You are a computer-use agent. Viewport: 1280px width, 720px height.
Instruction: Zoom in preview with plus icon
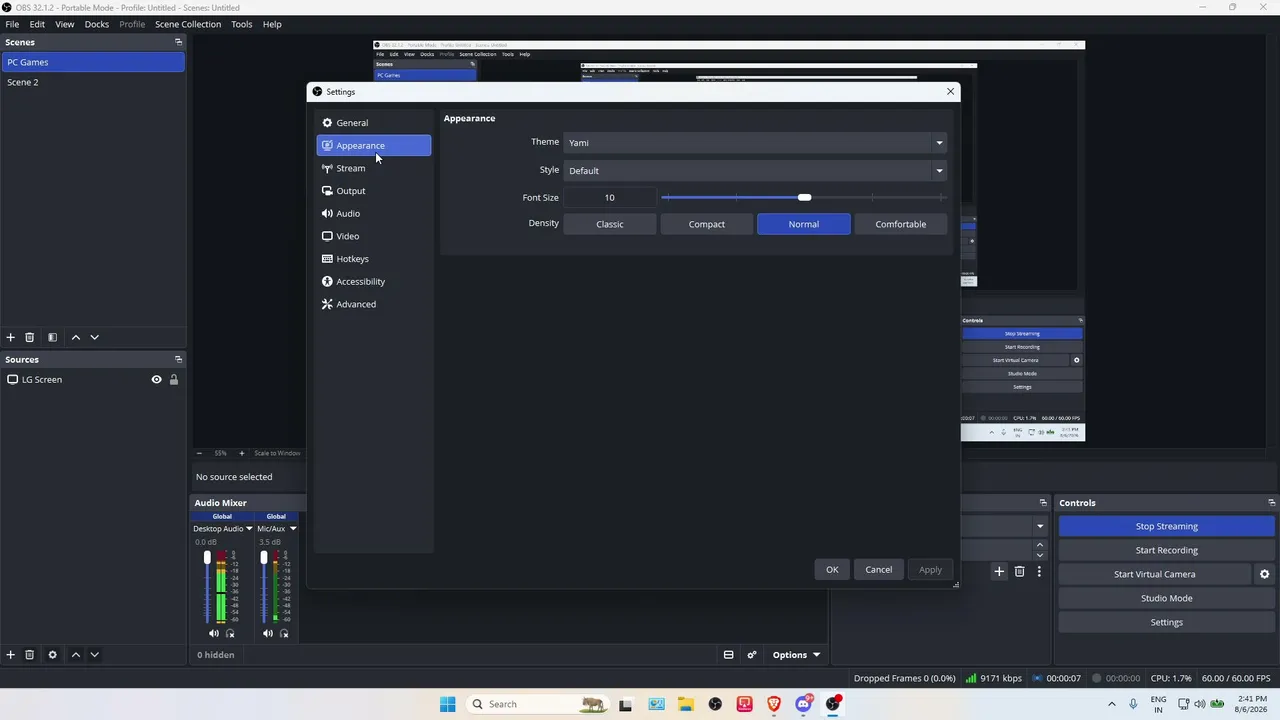coord(241,453)
